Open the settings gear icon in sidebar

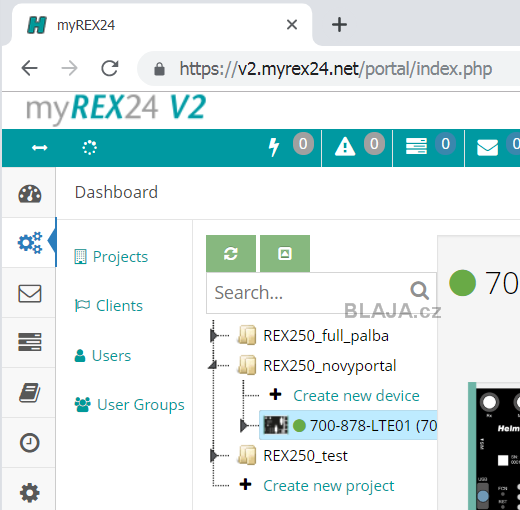(x=30, y=493)
